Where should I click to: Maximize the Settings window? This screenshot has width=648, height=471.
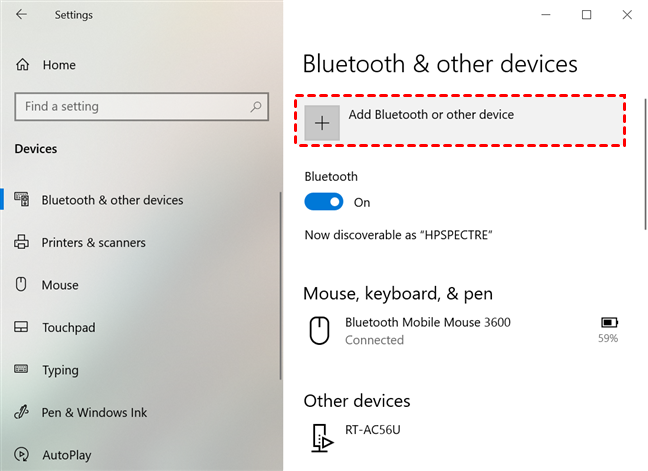coord(586,15)
